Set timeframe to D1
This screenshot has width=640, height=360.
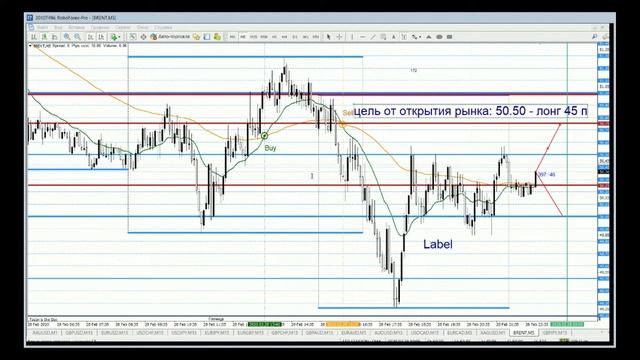click(295, 37)
